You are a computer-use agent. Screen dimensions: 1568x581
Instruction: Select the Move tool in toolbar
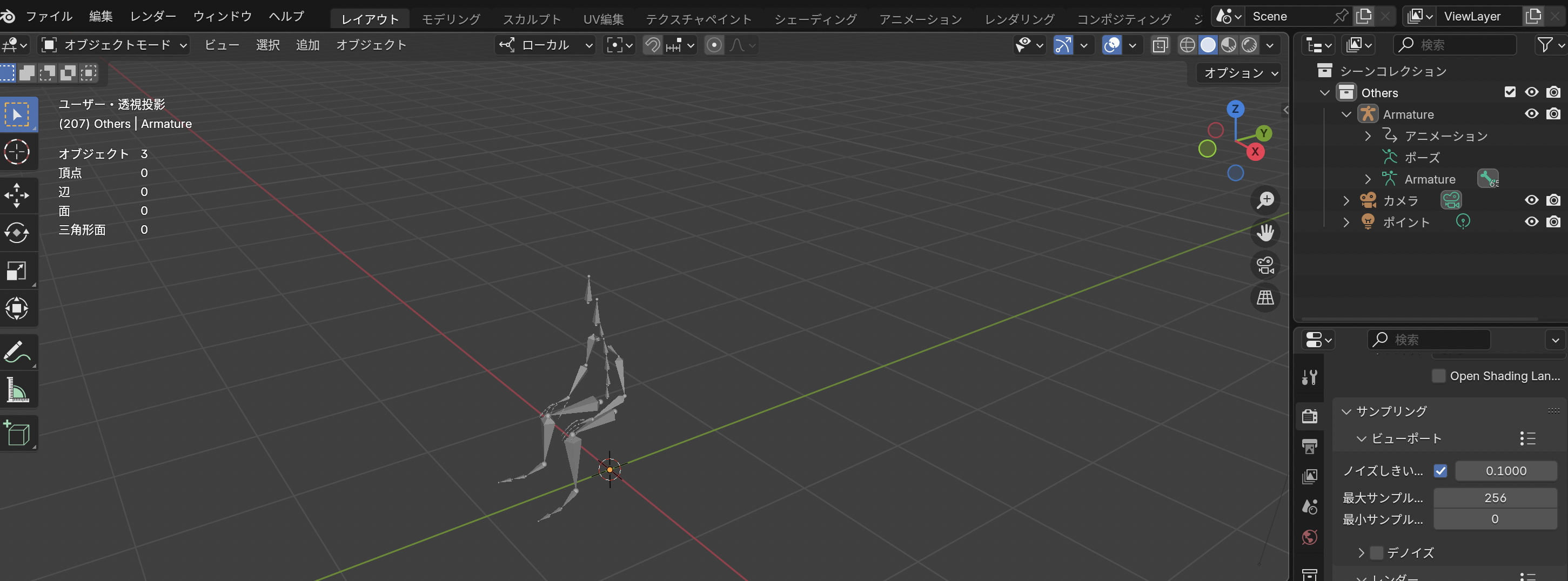point(16,195)
